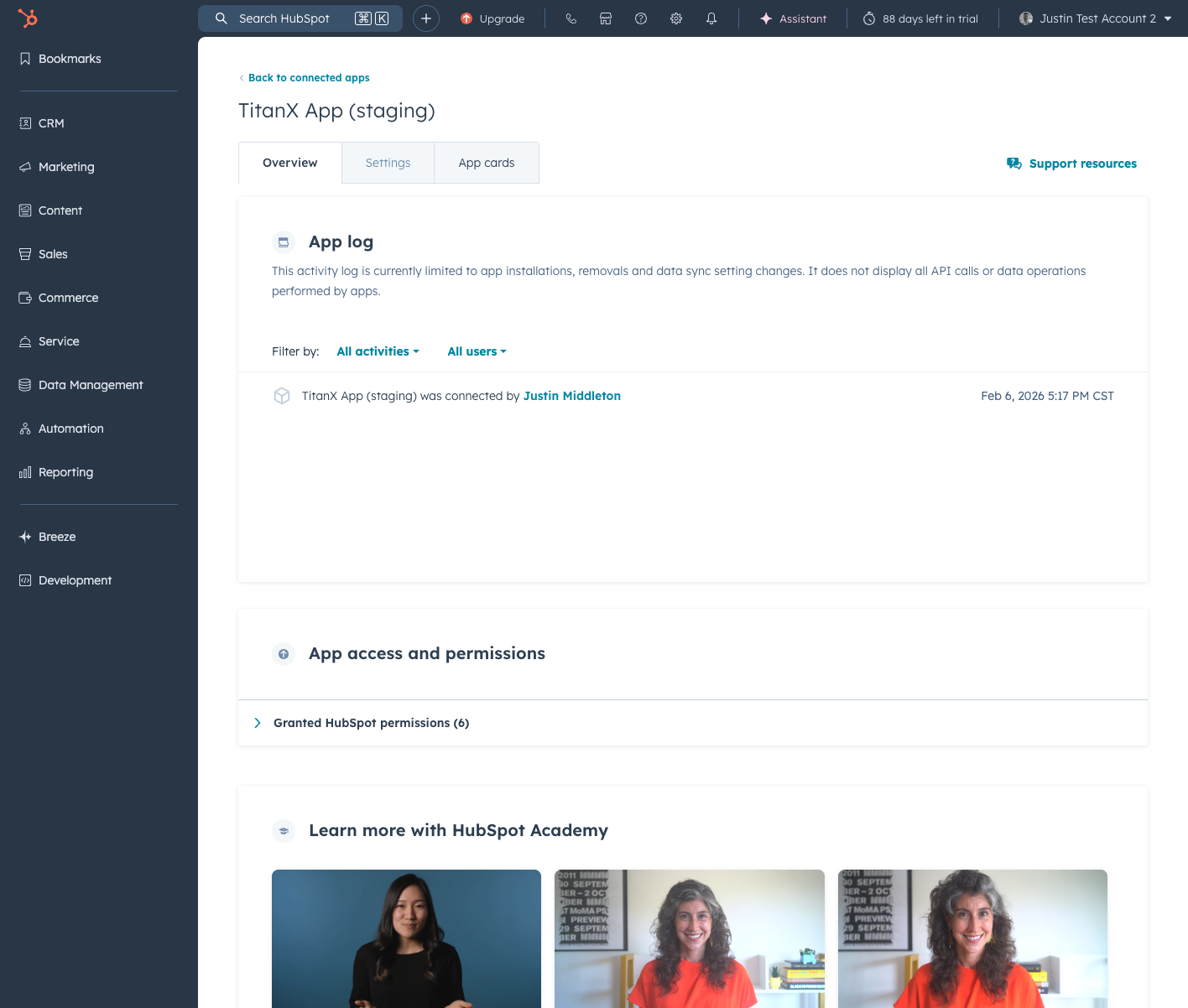Open the CRM menu

[42, 123]
